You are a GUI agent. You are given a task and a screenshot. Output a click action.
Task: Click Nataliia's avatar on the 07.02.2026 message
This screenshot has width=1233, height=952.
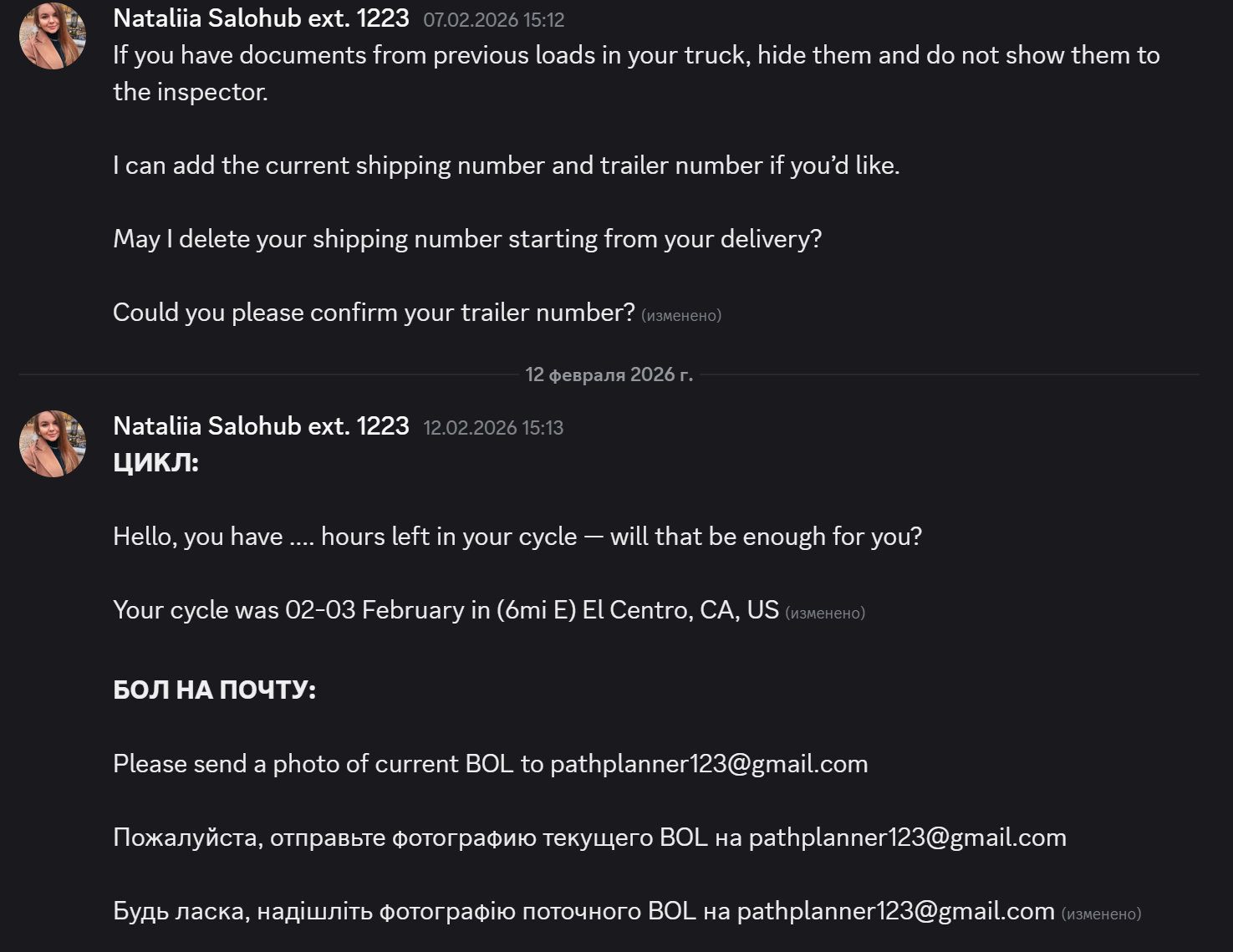click(x=53, y=36)
